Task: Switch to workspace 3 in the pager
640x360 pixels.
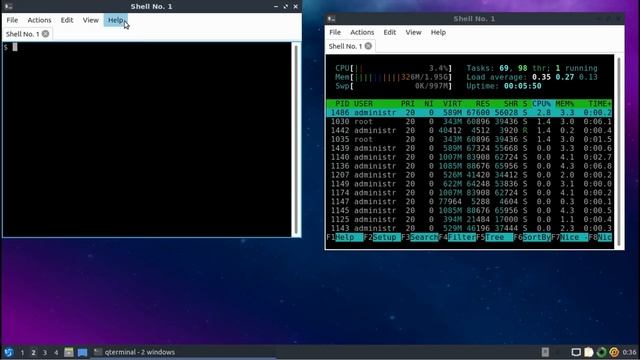Action: coord(45,352)
